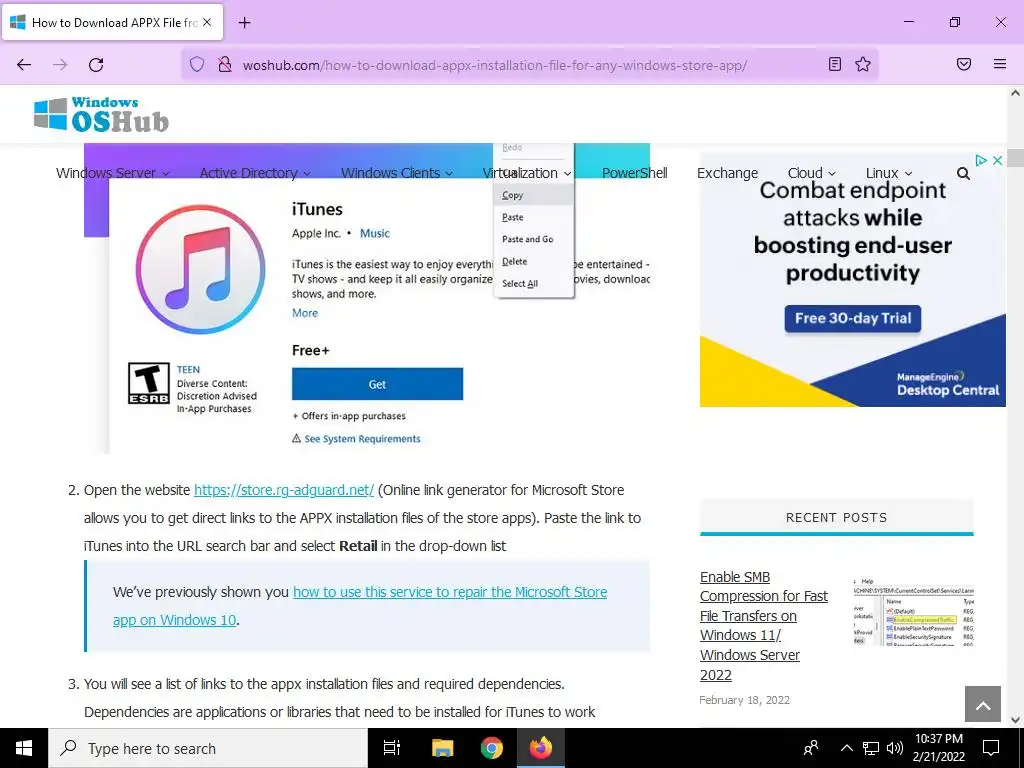Click the Windows OSHub site logo
This screenshot has height=768, width=1024.
pos(101,114)
